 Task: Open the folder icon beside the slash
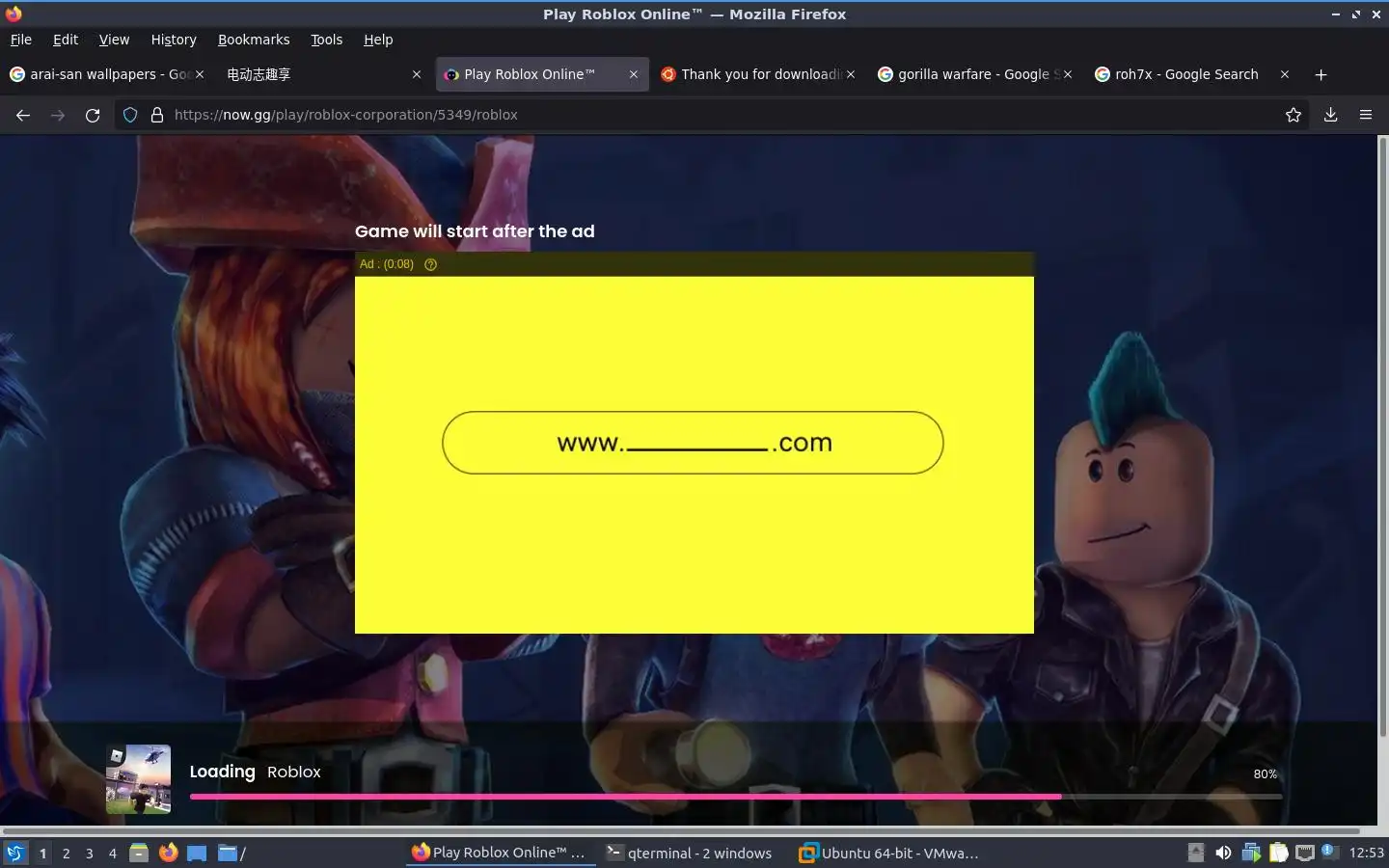tap(227, 853)
